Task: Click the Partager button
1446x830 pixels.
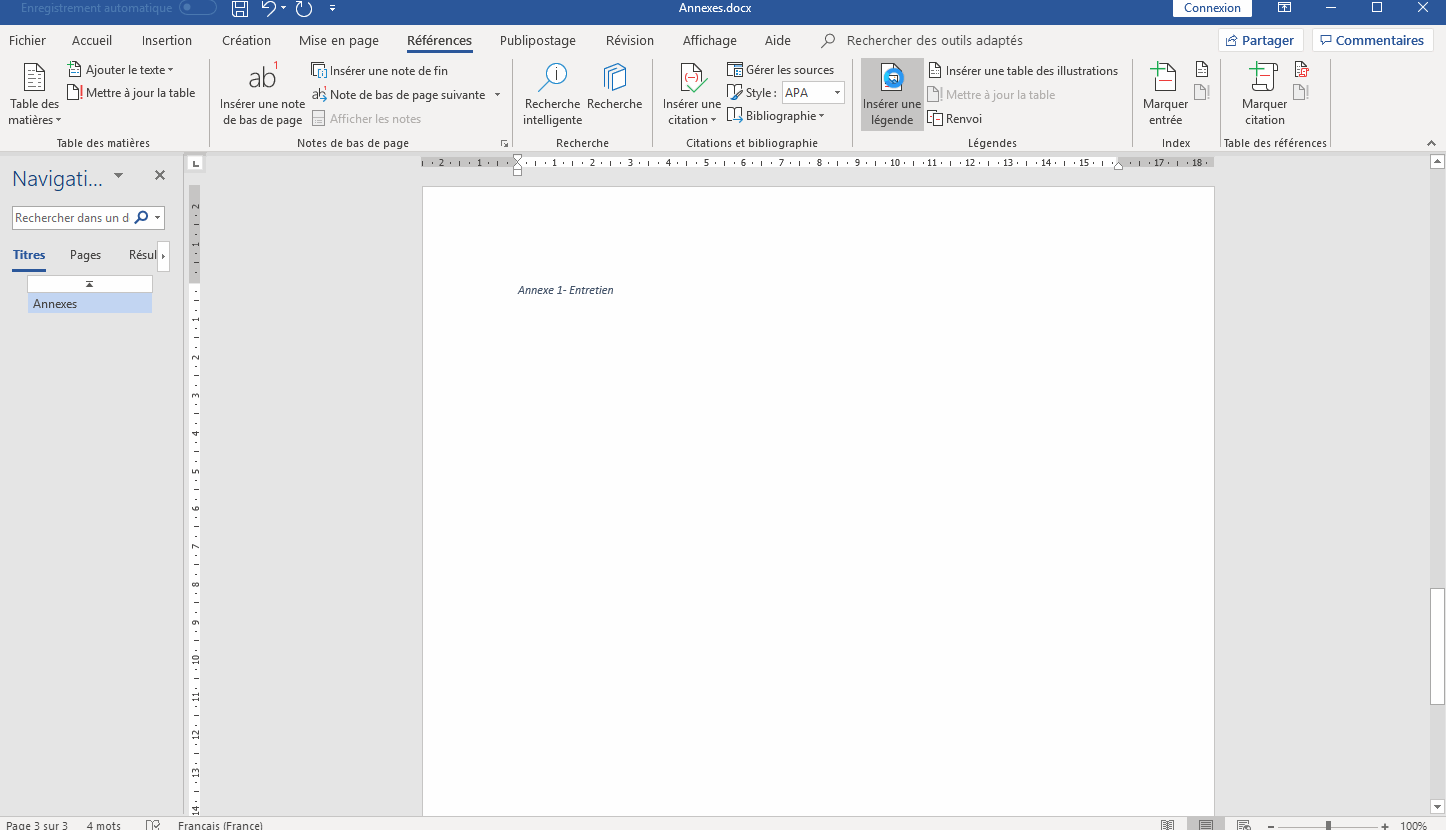Action: point(1260,41)
